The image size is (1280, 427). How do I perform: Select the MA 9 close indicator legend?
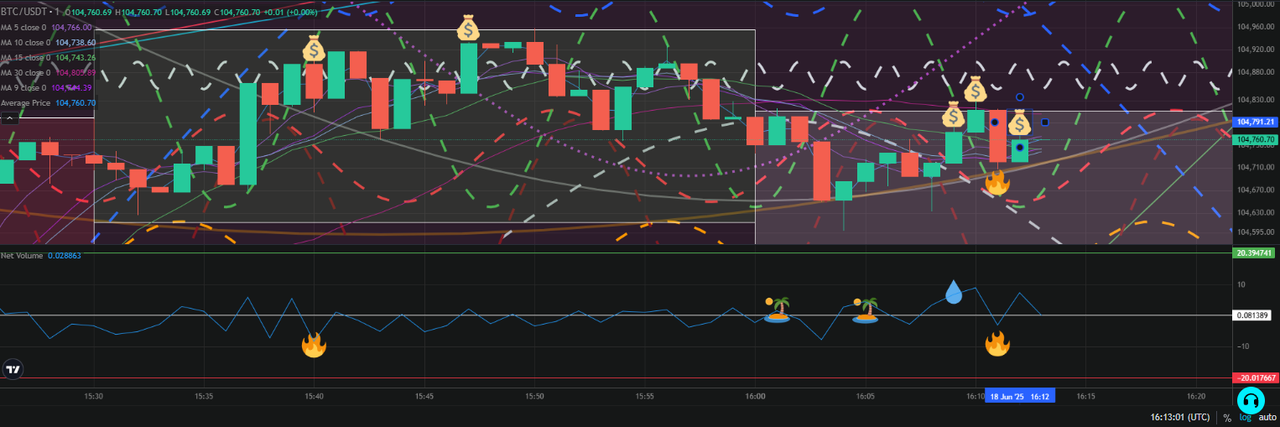46,88
